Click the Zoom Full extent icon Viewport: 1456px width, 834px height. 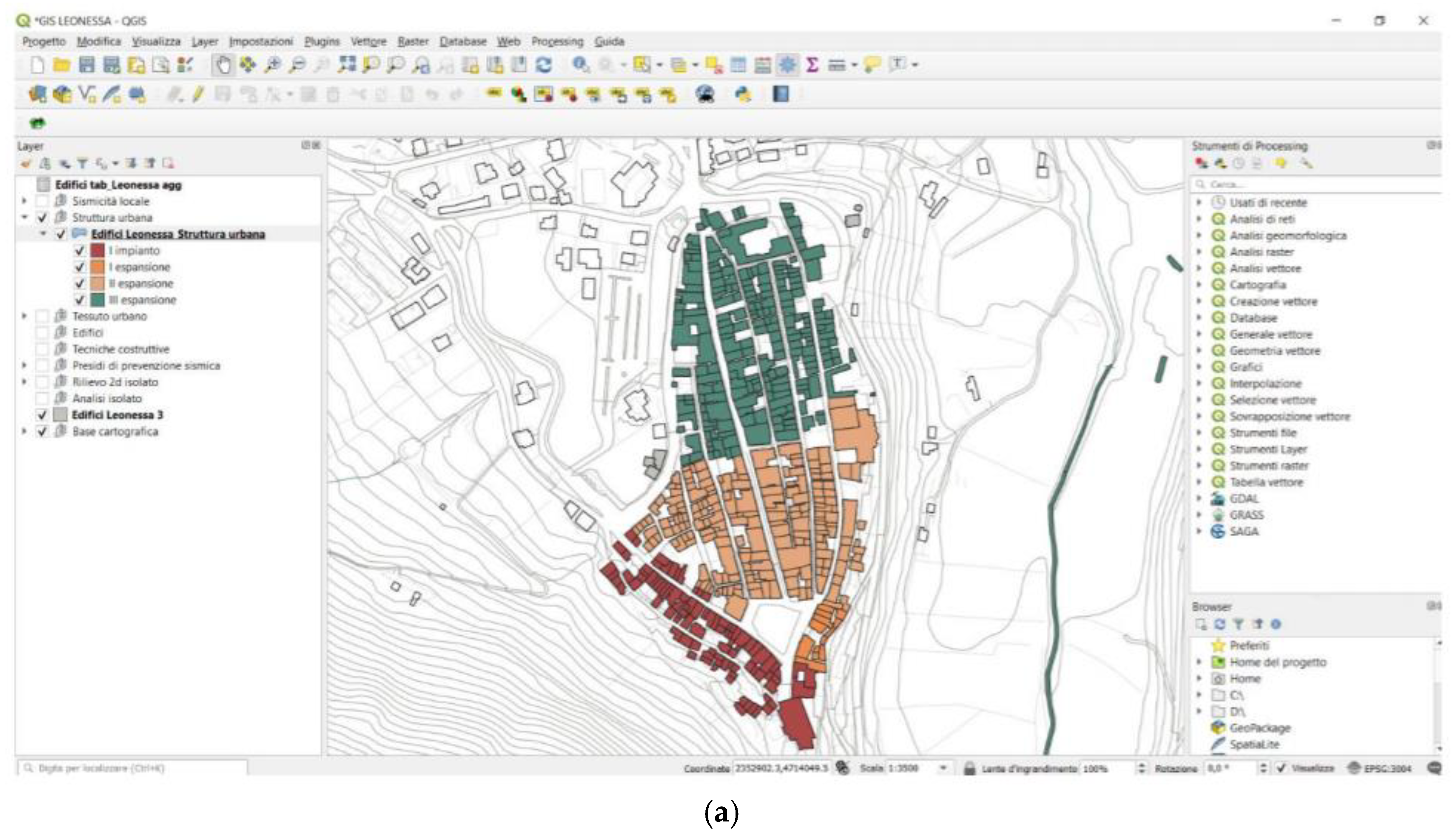(346, 65)
